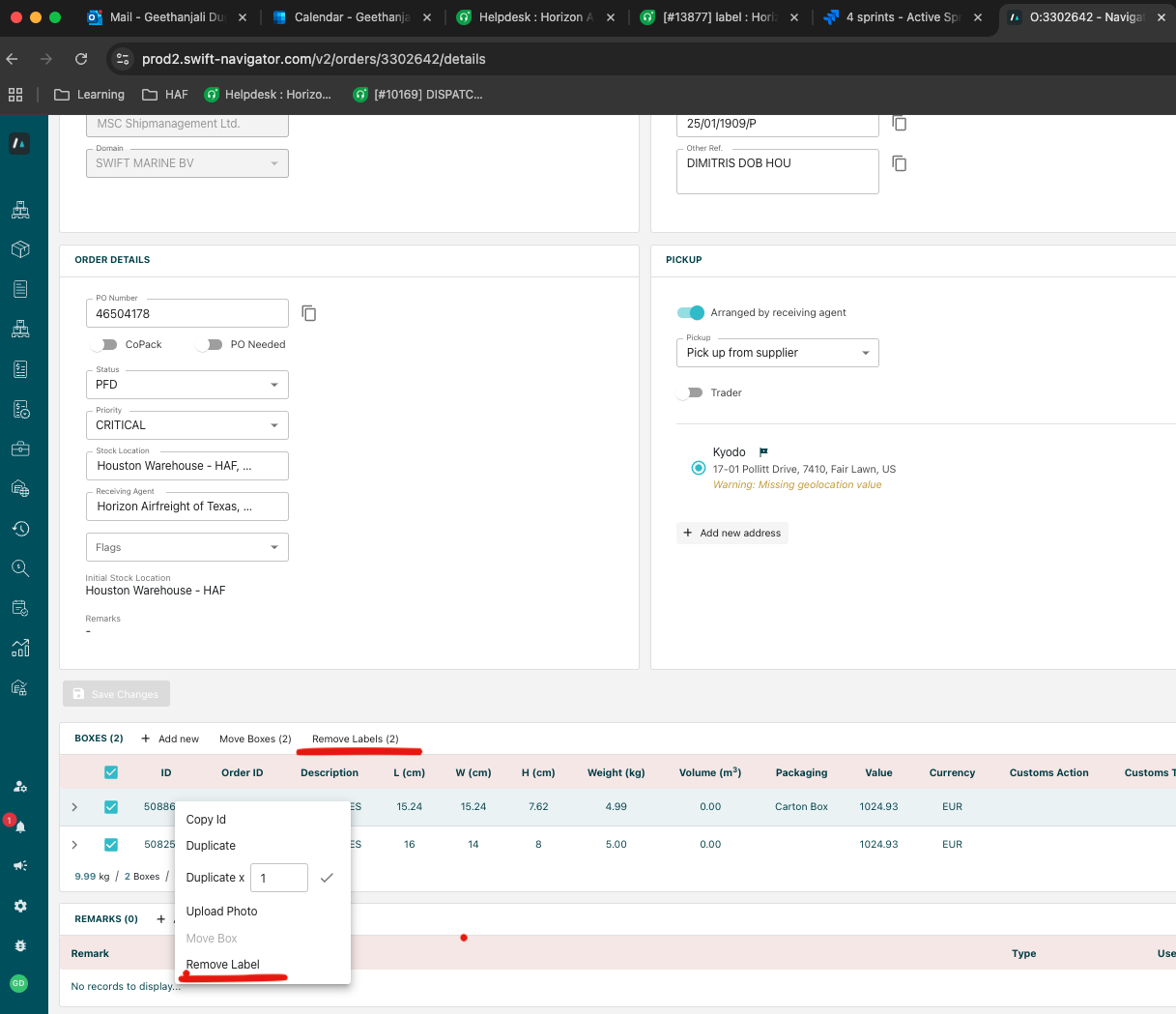Copy the PO Number 46504178 value
Image resolution: width=1176 pixels, height=1014 pixels.
pyautogui.click(x=309, y=313)
